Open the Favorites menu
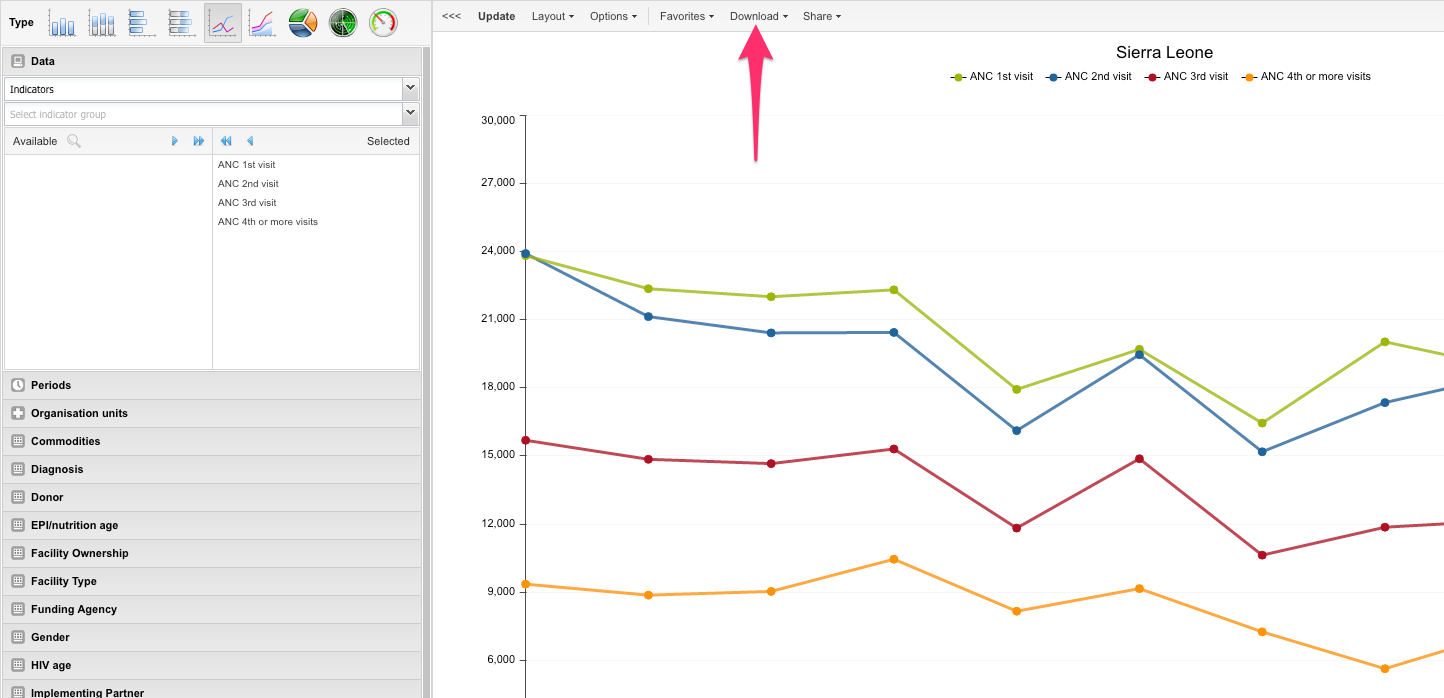Viewport: 1444px width, 698px height. (x=686, y=17)
